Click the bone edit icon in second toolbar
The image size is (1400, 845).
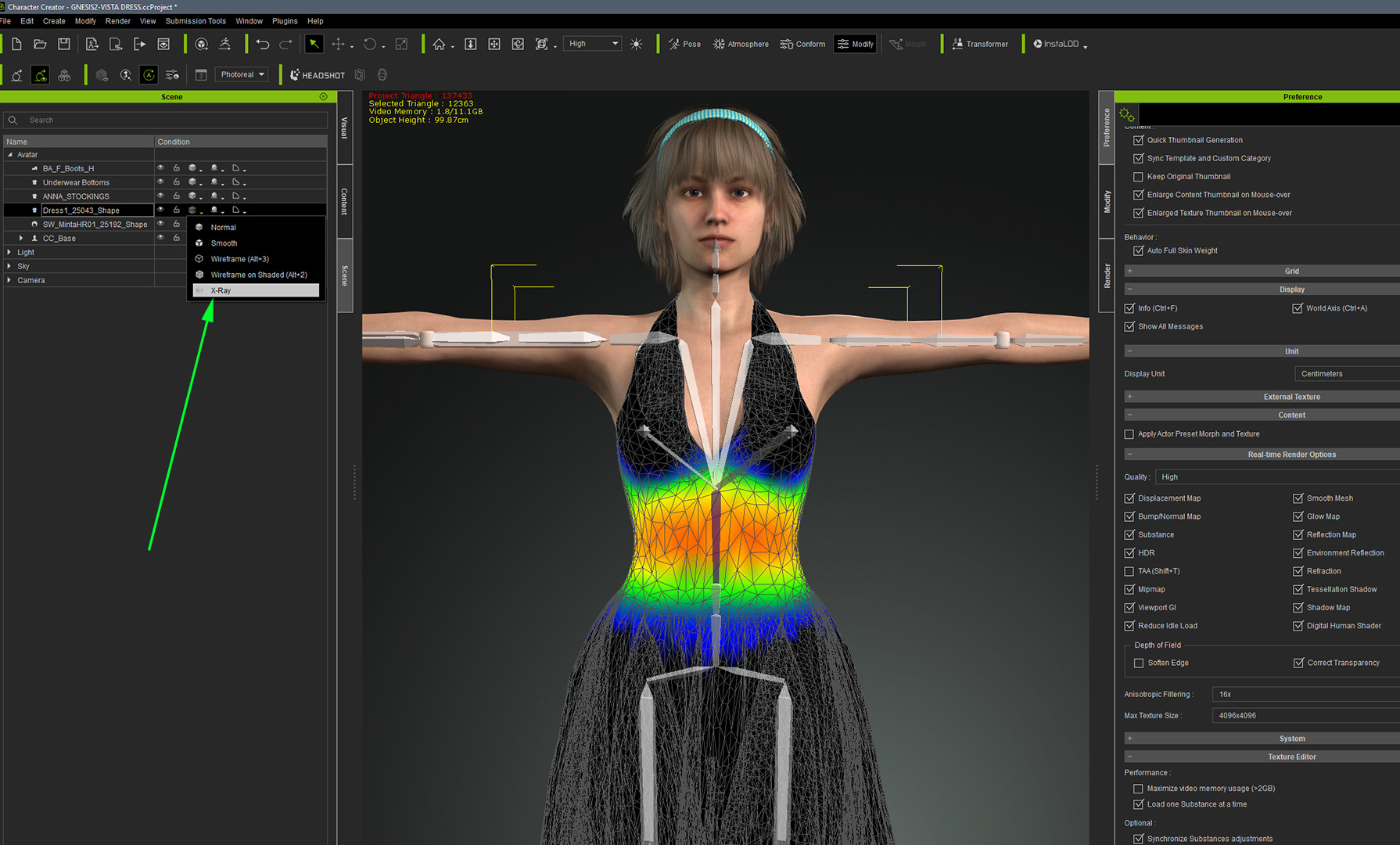pyautogui.click(x=16, y=75)
